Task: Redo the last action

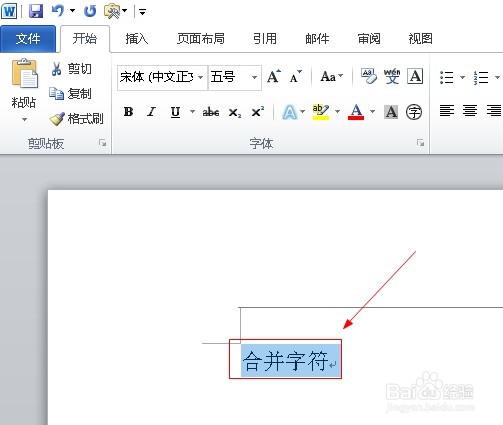Action: (x=90, y=11)
